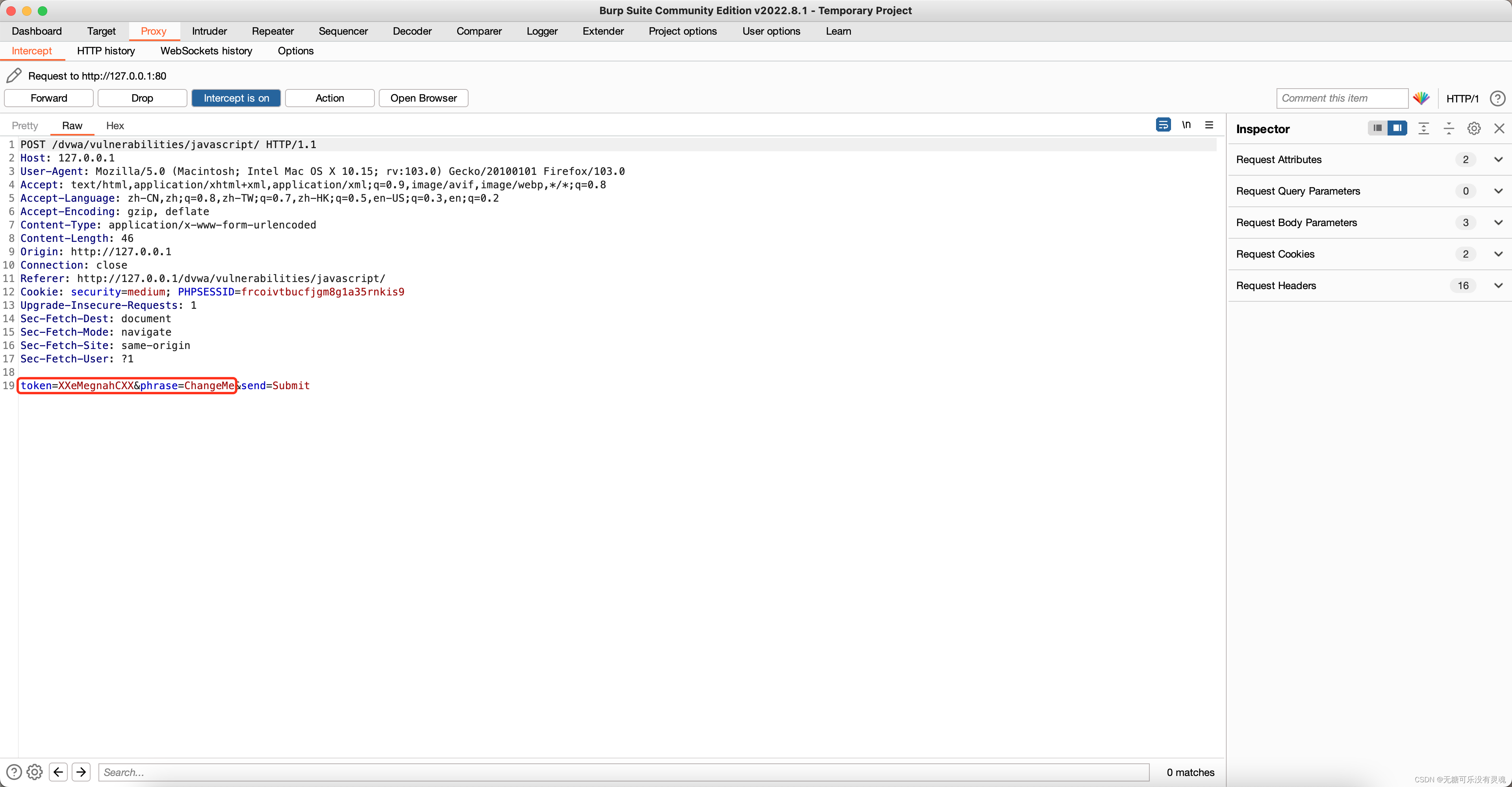Click the Open Browser button
The height and width of the screenshot is (787, 1512).
tap(423, 98)
